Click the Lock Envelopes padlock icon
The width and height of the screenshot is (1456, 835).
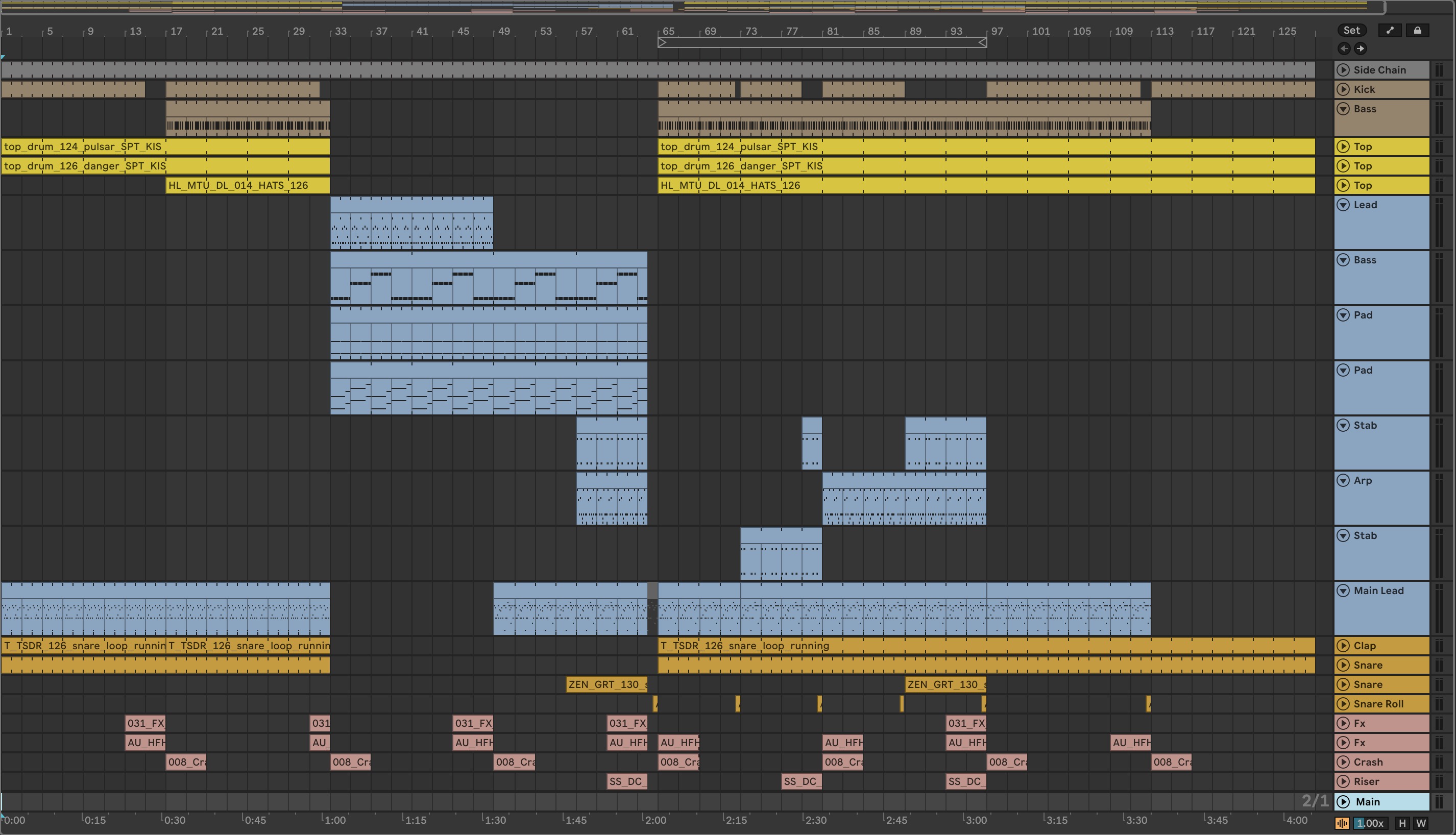1418,31
